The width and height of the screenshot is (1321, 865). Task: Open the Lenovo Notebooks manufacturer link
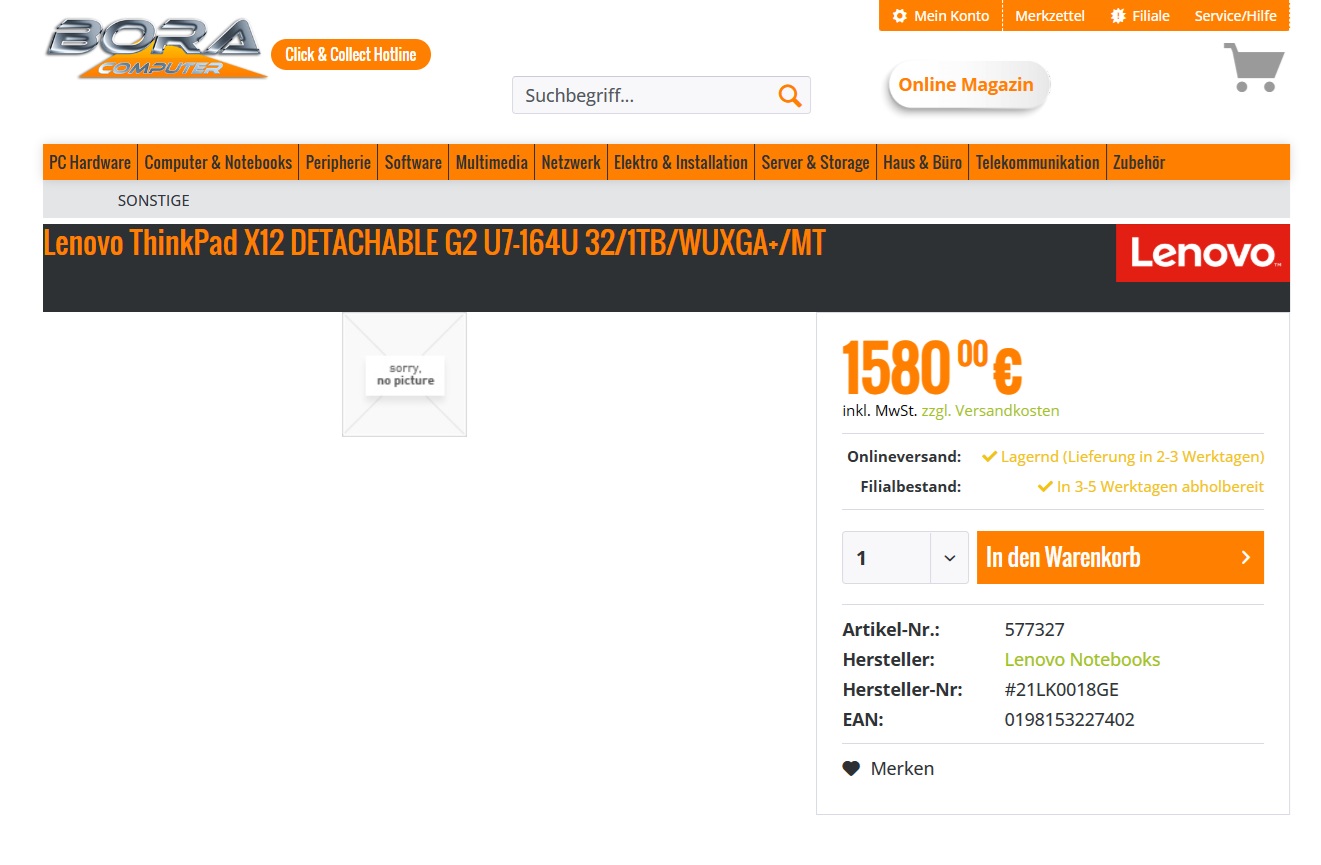[x=1082, y=660]
